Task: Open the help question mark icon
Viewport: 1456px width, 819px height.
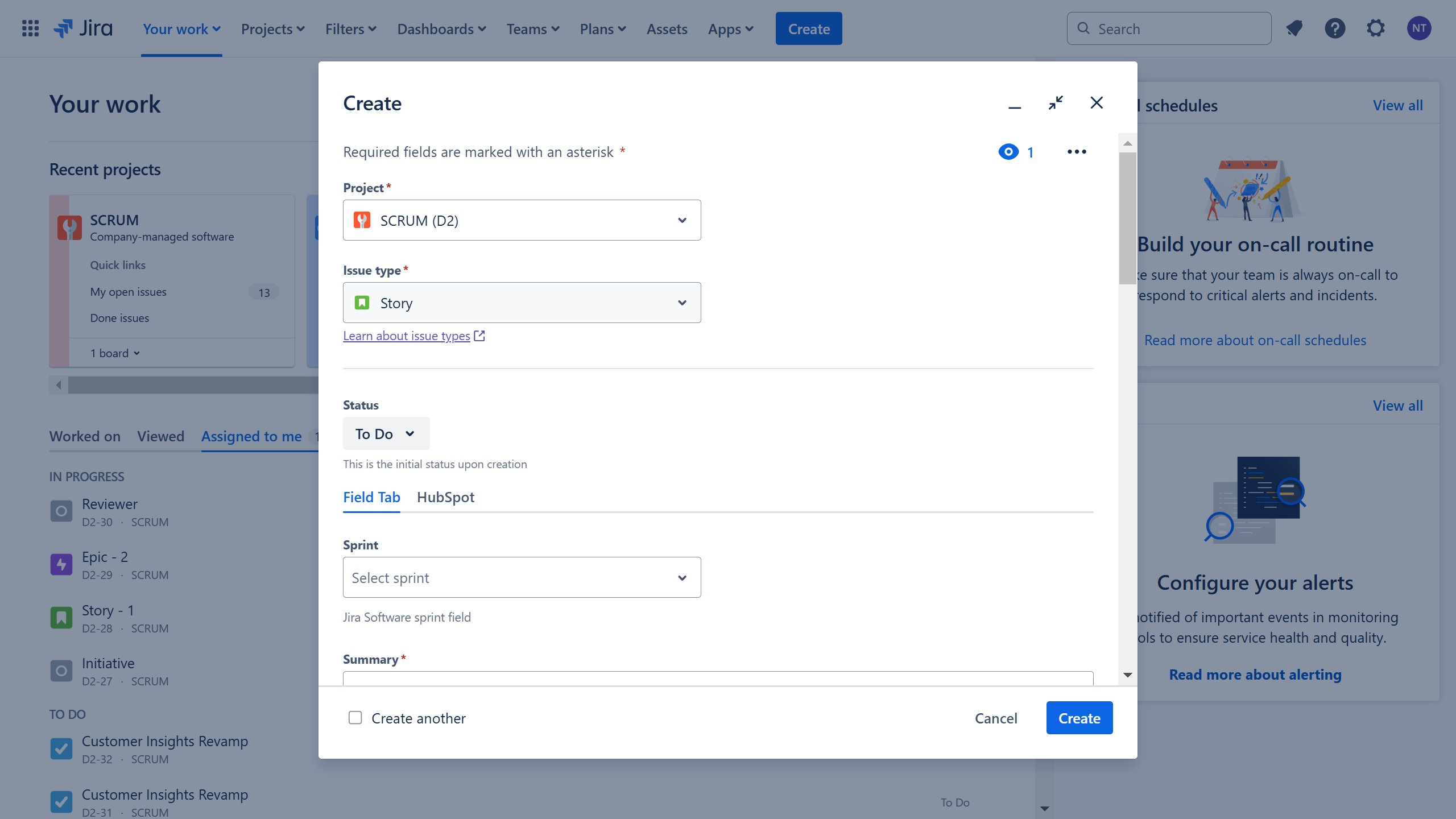Action: click(x=1335, y=28)
